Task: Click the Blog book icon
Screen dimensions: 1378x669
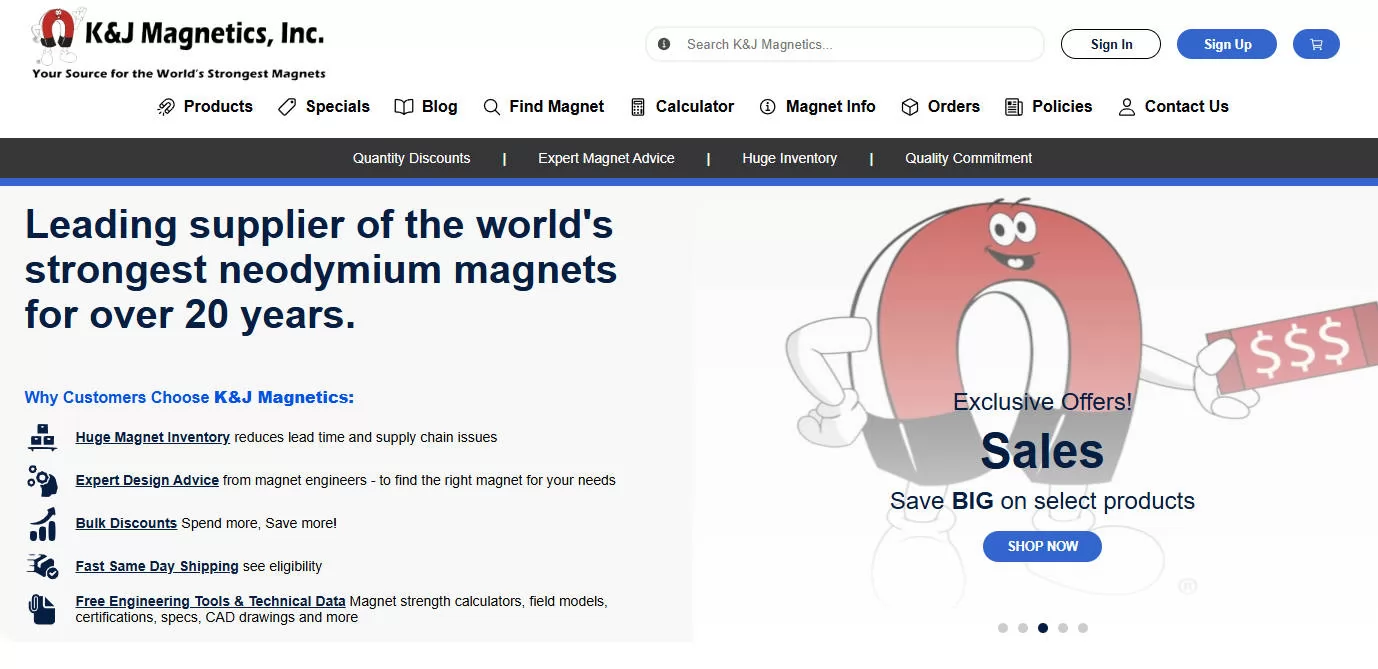Action: [x=404, y=107]
